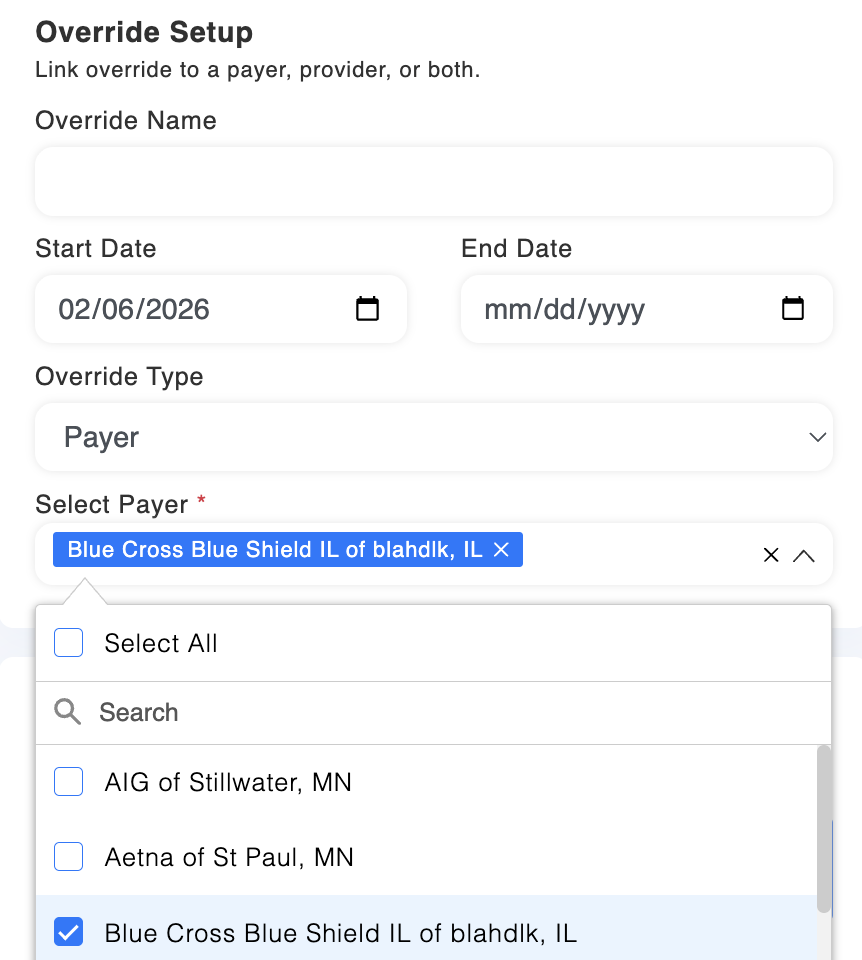
Task: Check the Aetna of St Paul, MN checkbox
Action: click(x=69, y=857)
